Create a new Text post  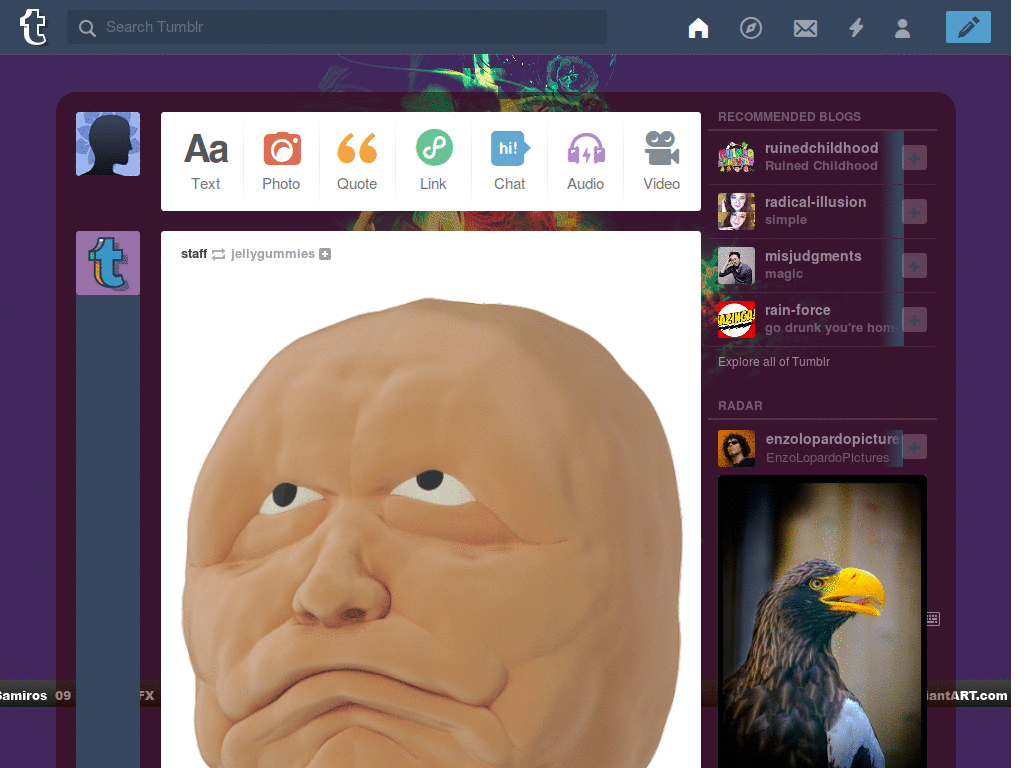pyautogui.click(x=206, y=161)
